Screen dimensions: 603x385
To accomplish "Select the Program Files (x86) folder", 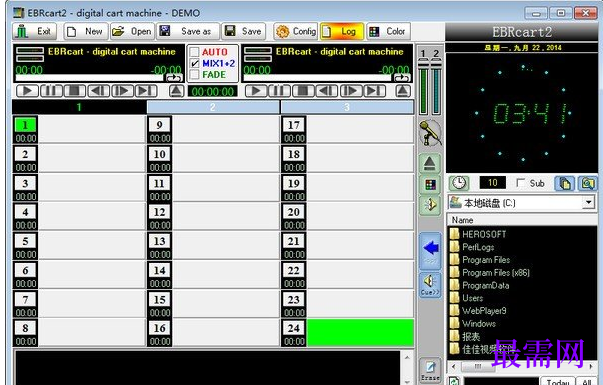I will click(x=496, y=273).
